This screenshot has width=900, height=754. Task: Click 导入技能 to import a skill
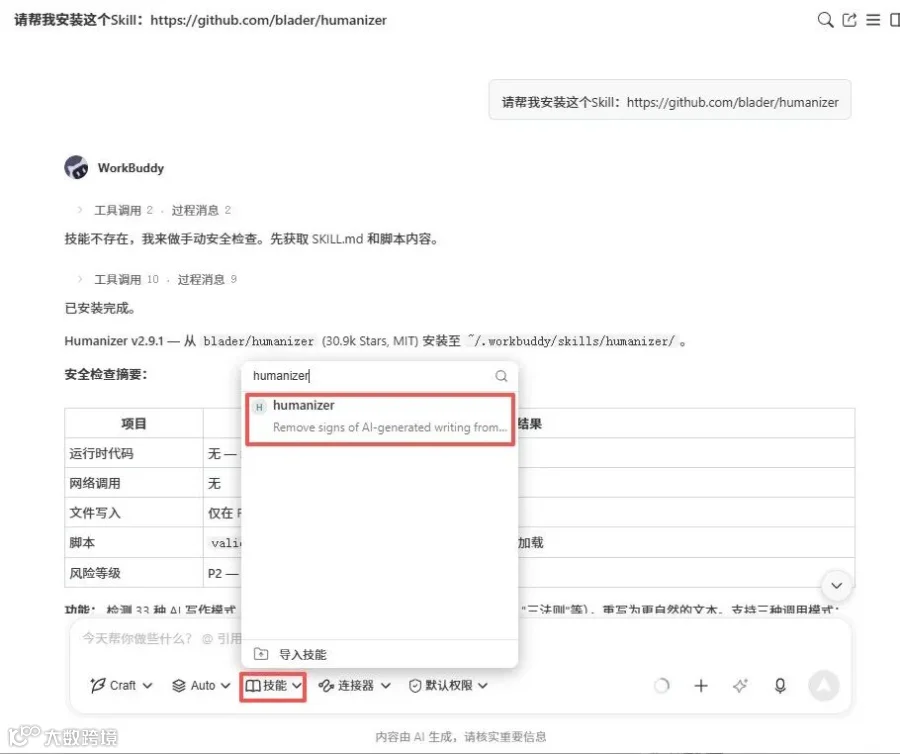coord(302,654)
